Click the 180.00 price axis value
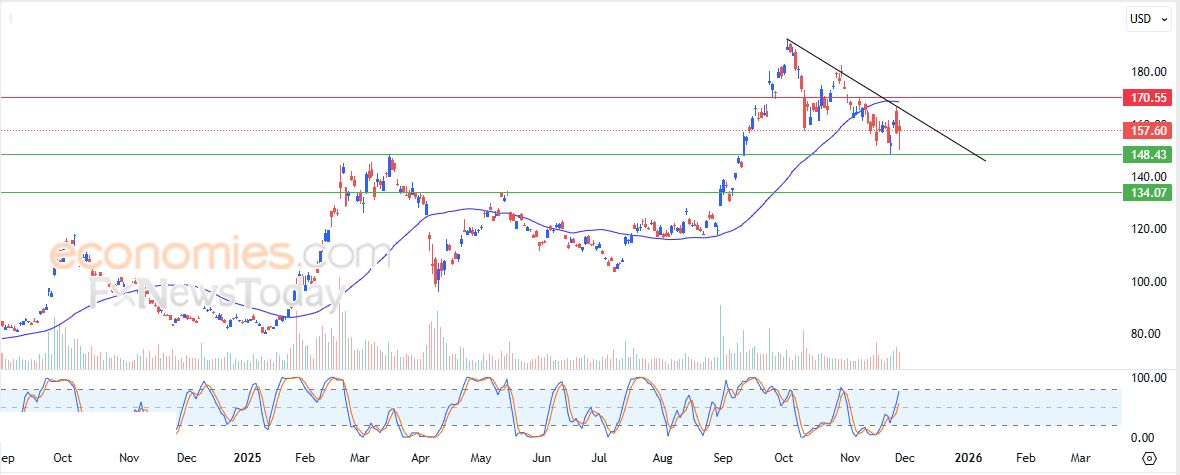The height and width of the screenshot is (475, 1180). 1147,72
